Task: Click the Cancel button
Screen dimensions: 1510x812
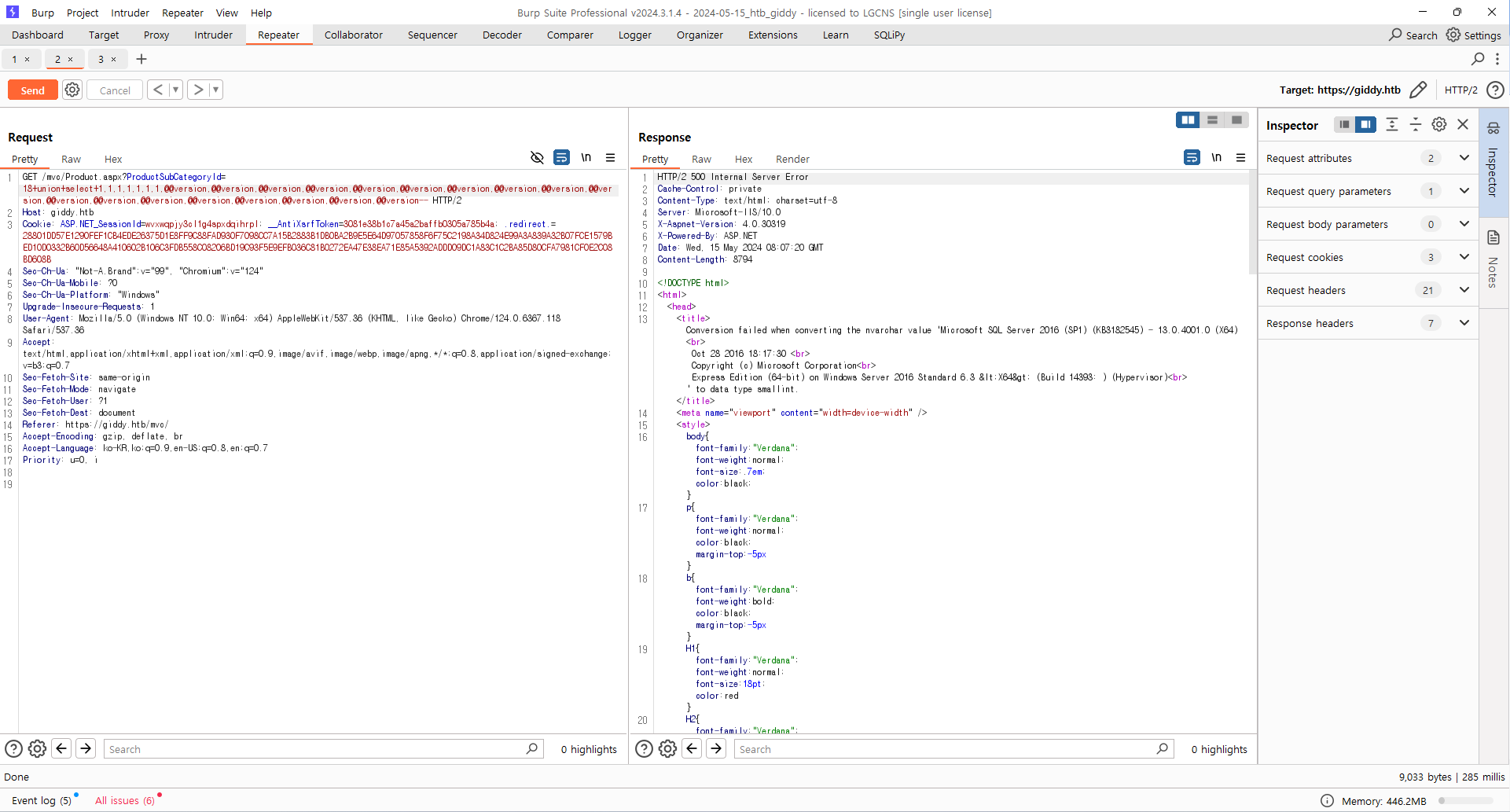Action: 115,90
